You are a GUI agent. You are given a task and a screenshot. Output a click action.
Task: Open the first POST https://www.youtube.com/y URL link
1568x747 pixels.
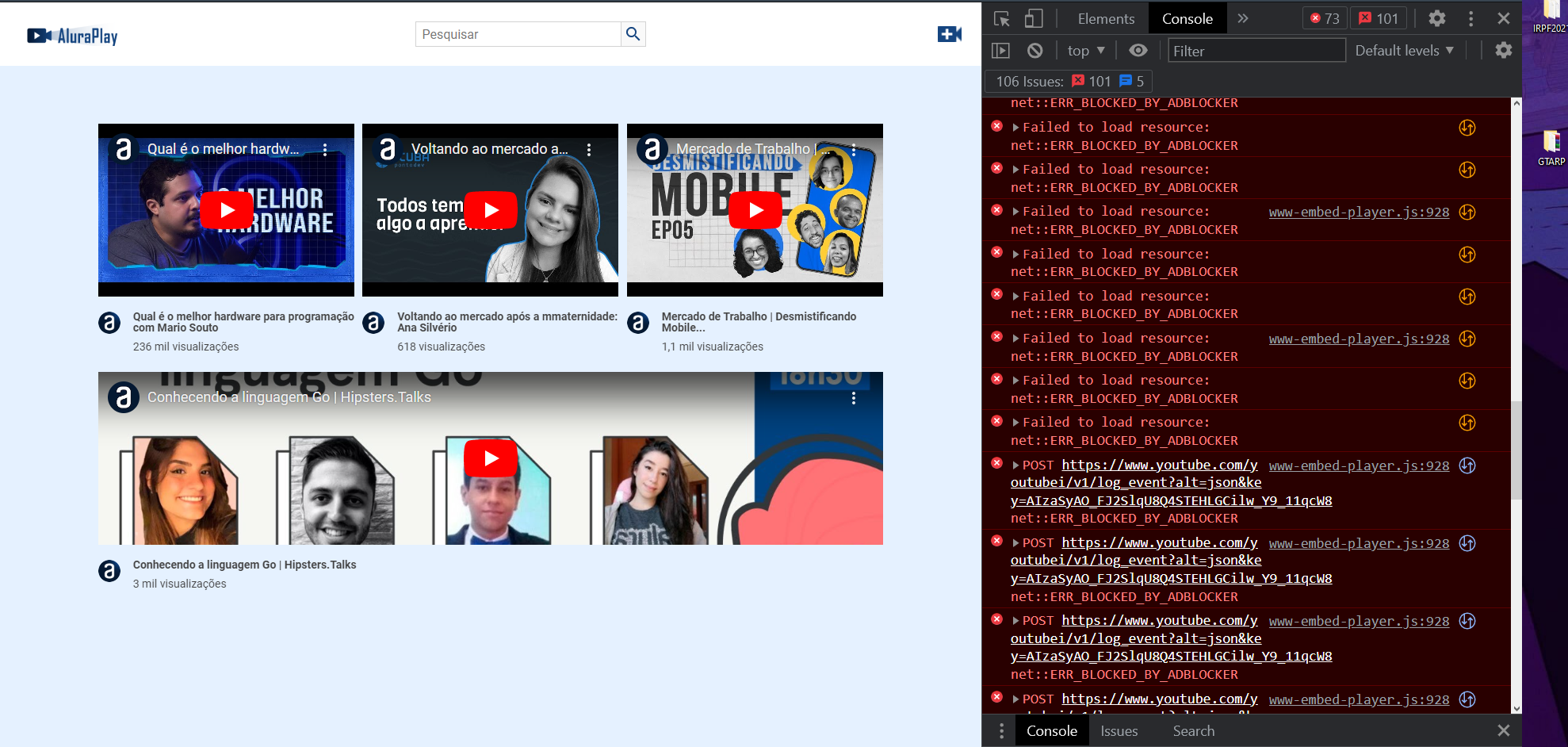tap(1160, 465)
